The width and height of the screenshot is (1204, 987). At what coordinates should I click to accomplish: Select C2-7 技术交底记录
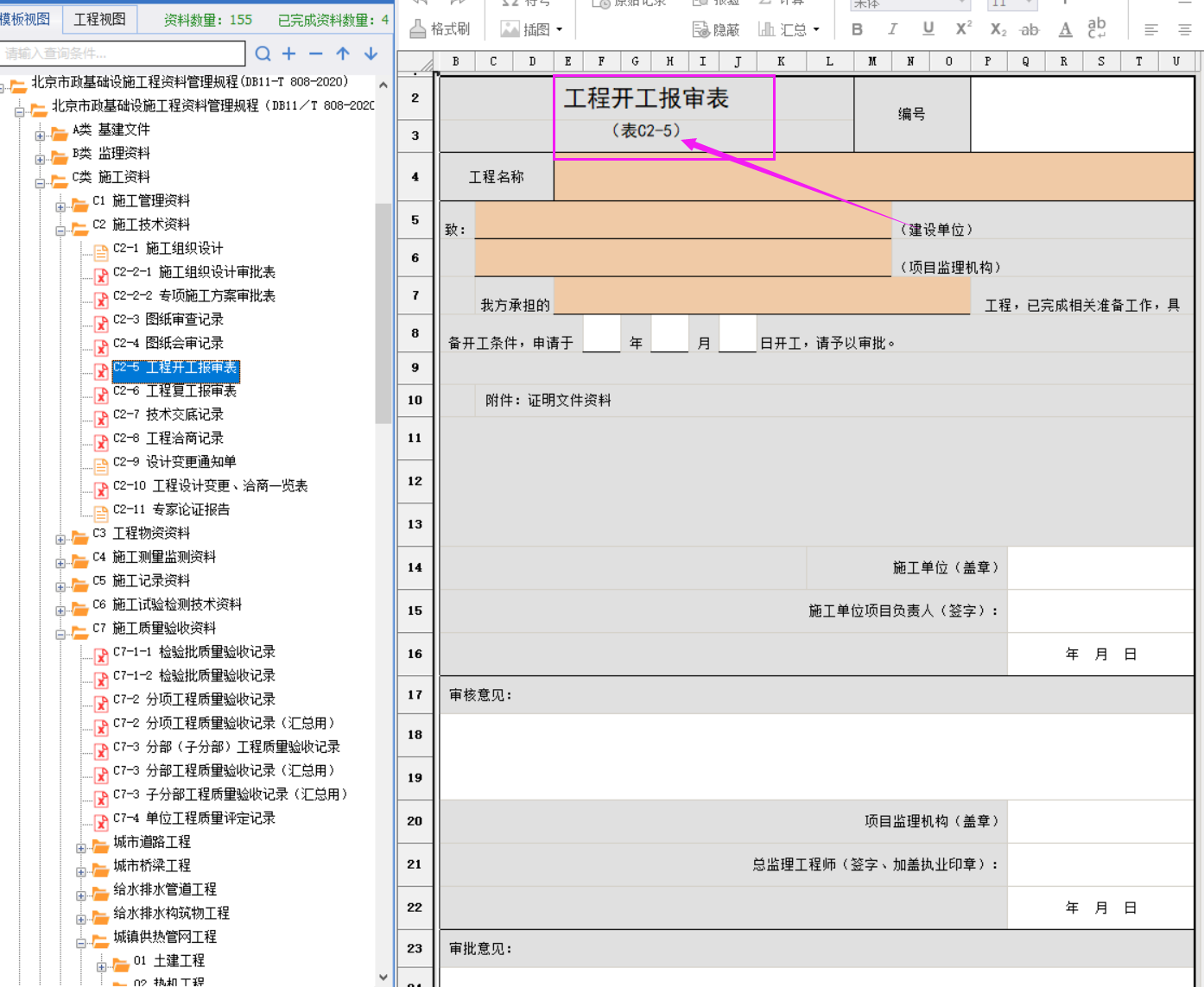pyautogui.click(x=168, y=414)
